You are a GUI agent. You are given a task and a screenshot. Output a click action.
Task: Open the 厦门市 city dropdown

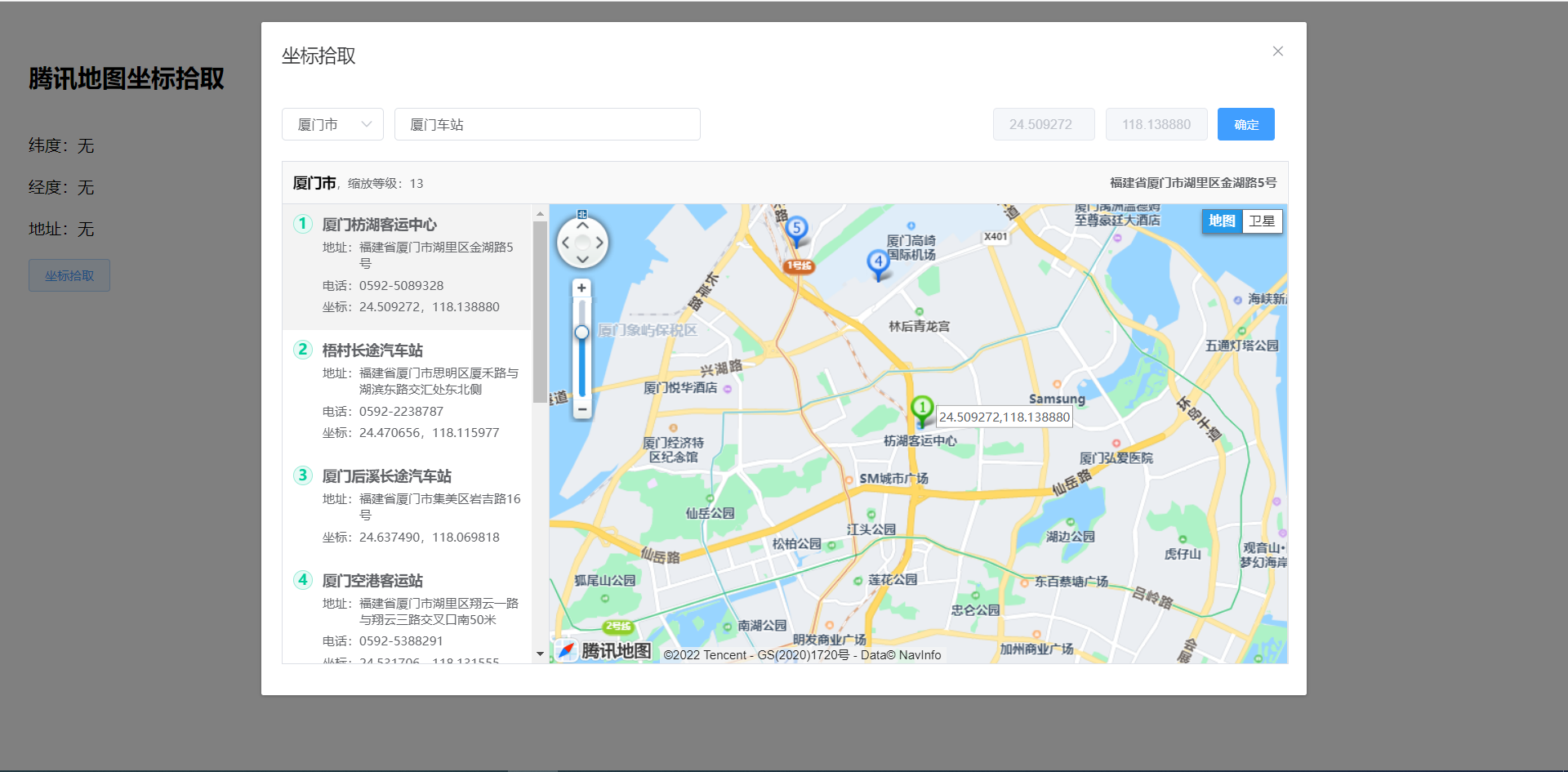point(332,124)
